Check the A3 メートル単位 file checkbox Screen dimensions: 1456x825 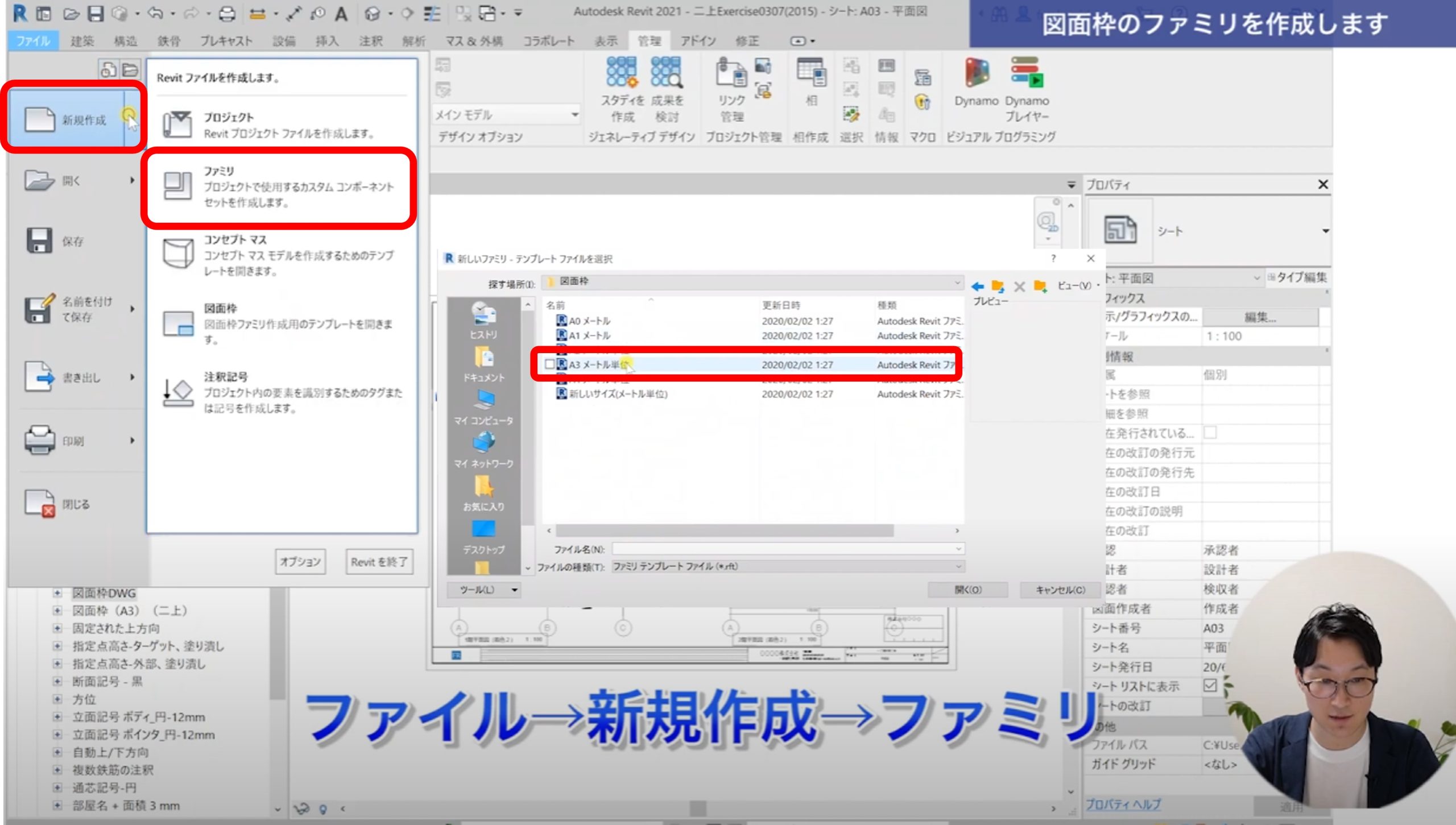tap(549, 364)
